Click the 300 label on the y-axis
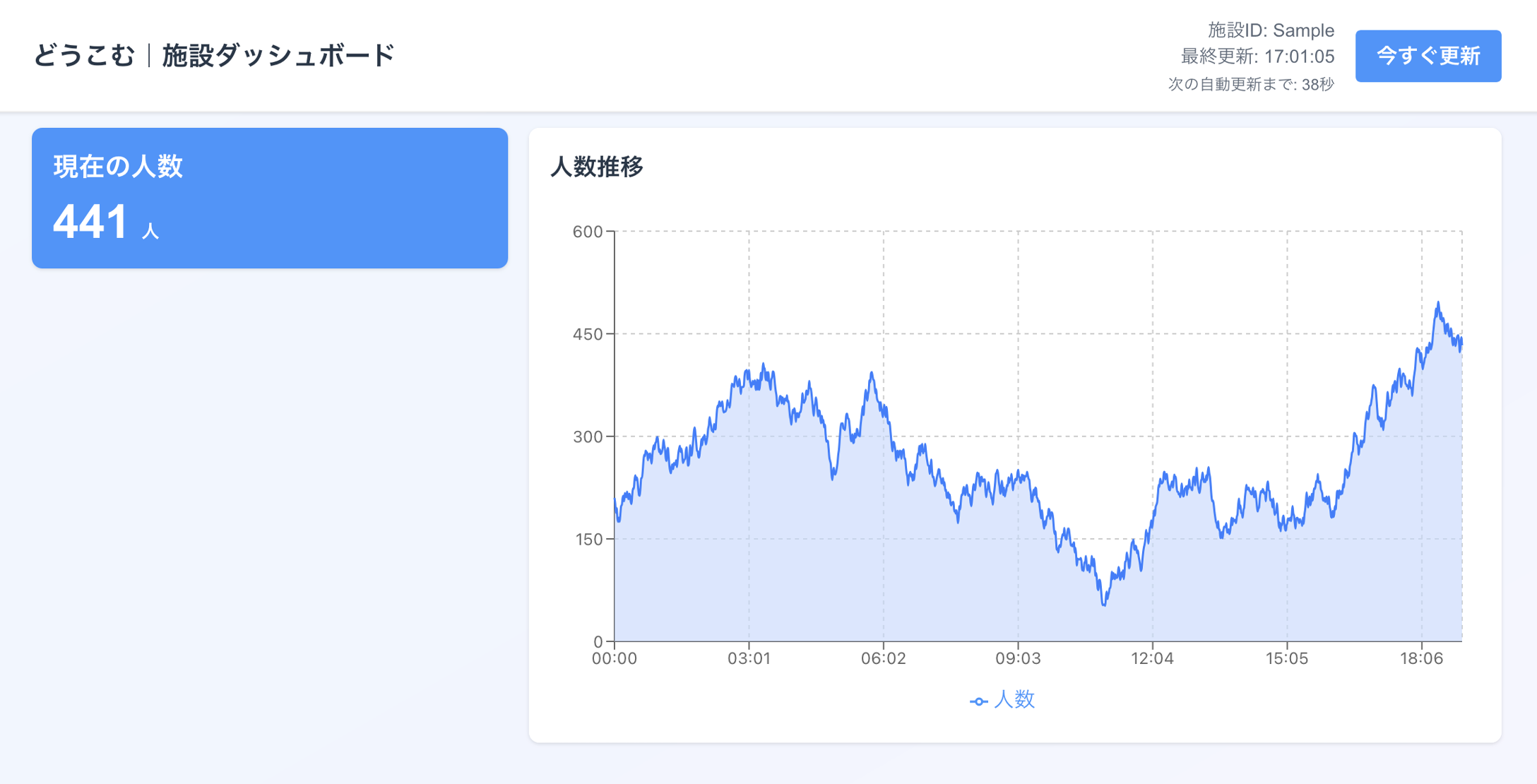 click(x=587, y=436)
